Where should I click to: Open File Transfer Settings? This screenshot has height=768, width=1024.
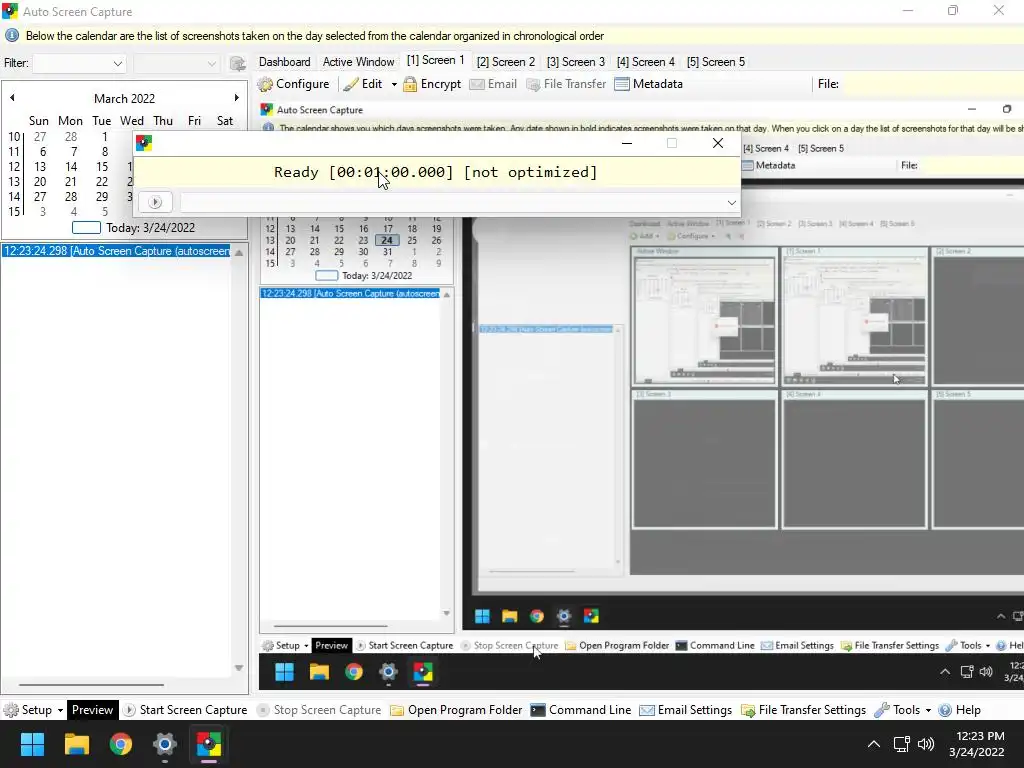[x=803, y=710]
